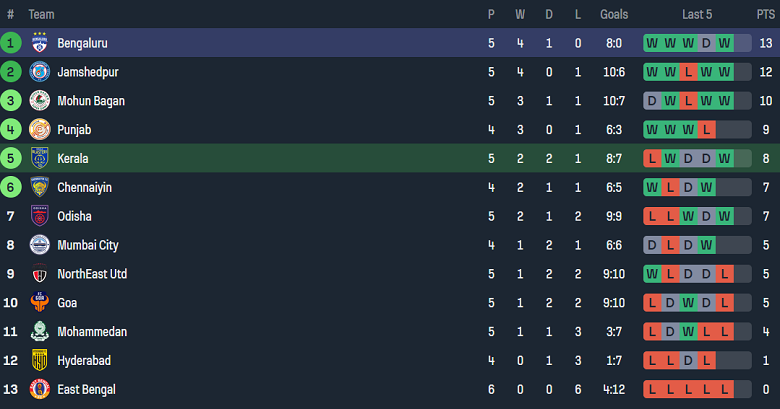Click the Bengaluru club crest icon
This screenshot has width=780, height=409.
tap(40, 43)
